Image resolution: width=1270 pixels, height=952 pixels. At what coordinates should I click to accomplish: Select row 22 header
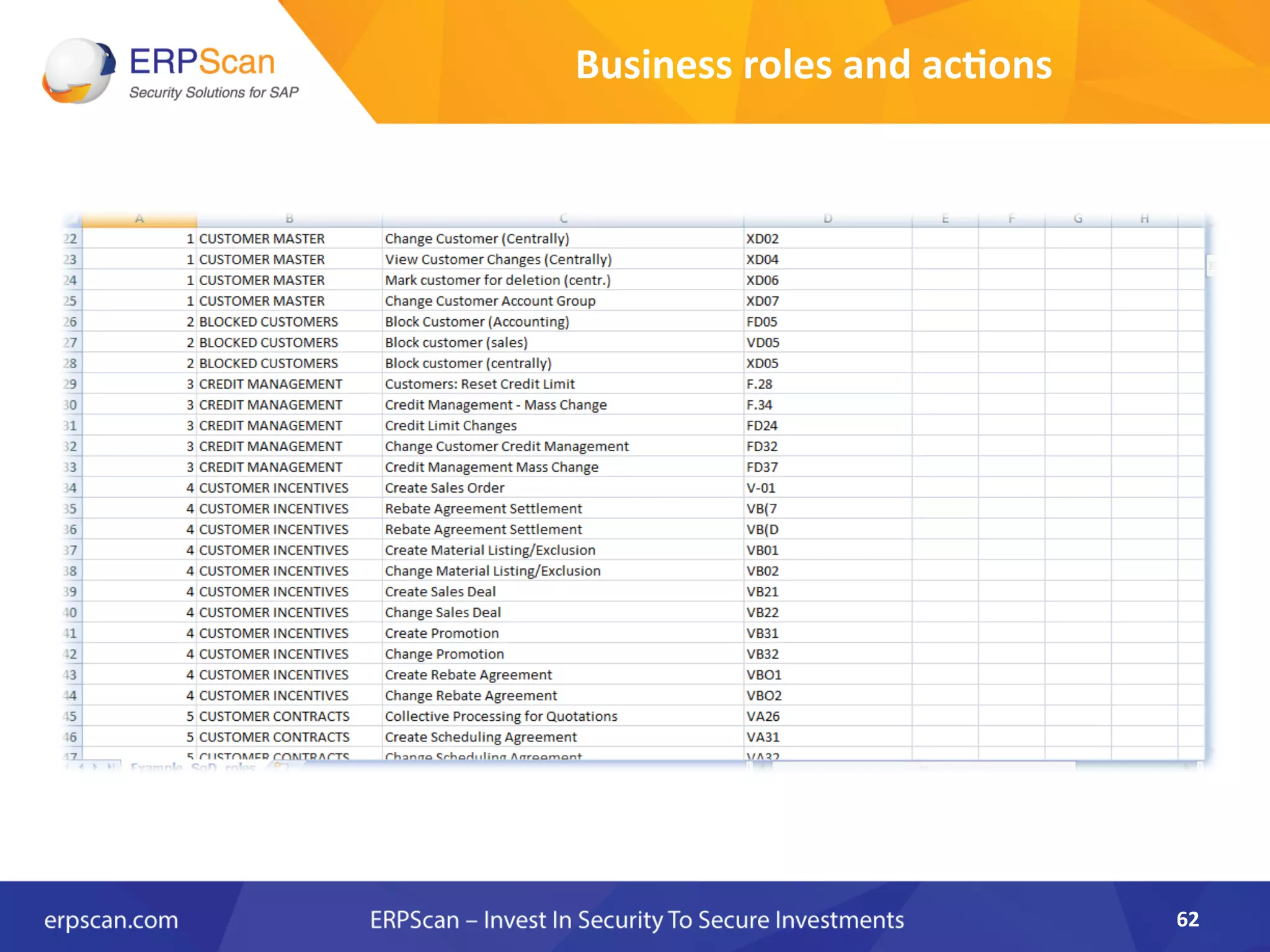(71, 239)
